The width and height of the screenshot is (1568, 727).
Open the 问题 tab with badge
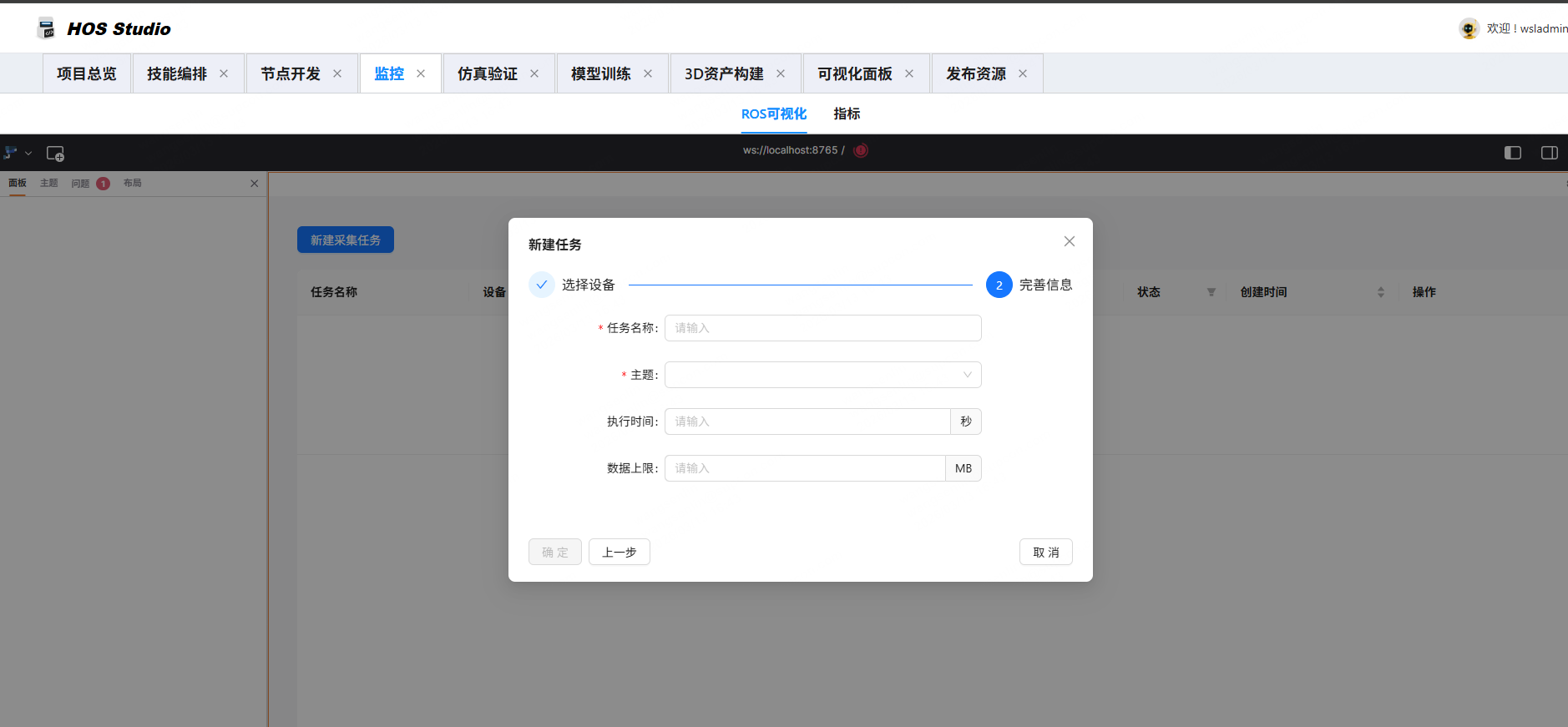pyautogui.click(x=90, y=183)
